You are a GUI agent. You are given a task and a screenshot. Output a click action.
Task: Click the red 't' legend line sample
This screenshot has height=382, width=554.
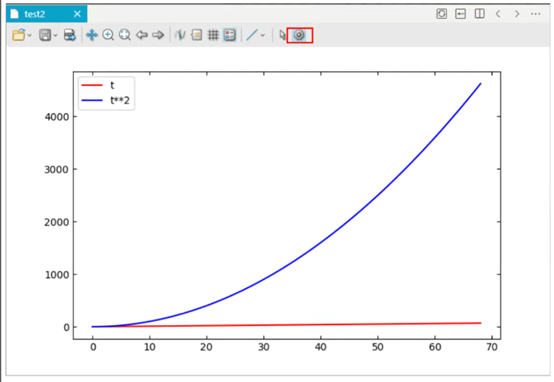pyautogui.click(x=92, y=85)
